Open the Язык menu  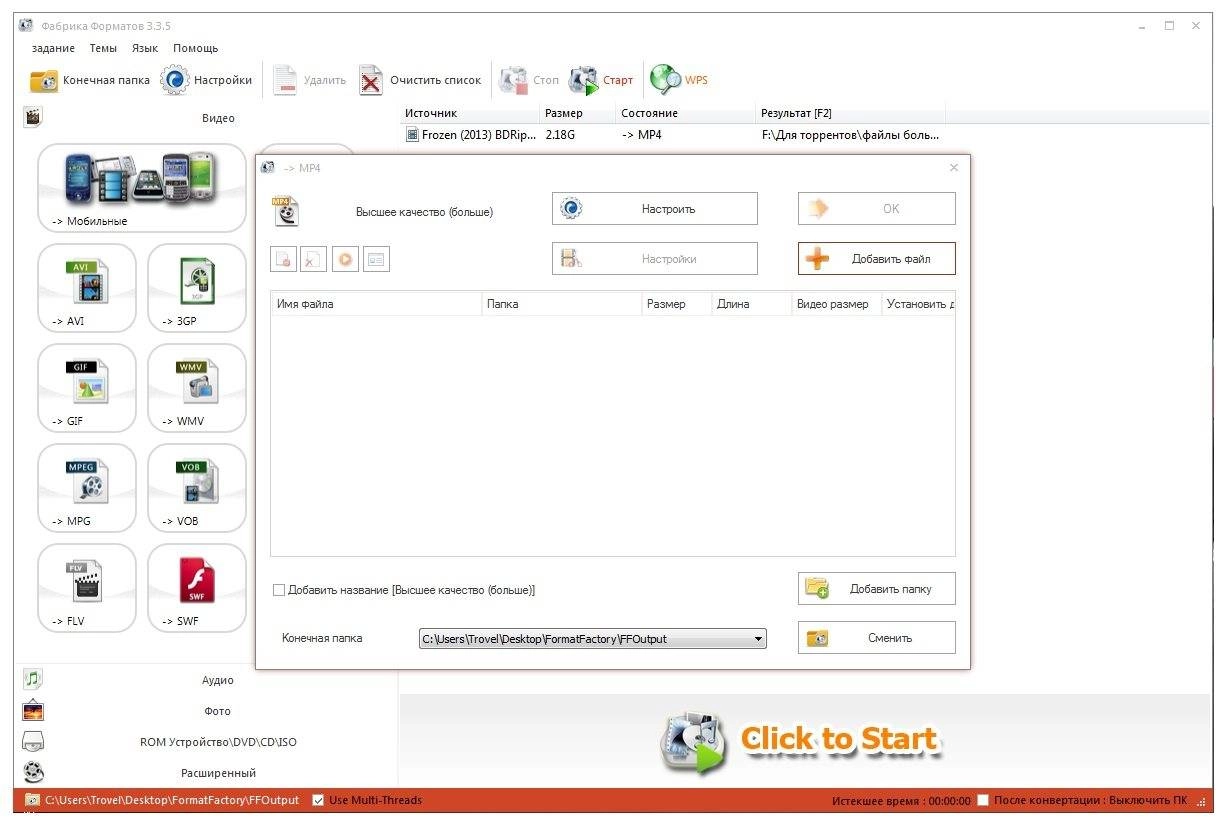[x=145, y=48]
